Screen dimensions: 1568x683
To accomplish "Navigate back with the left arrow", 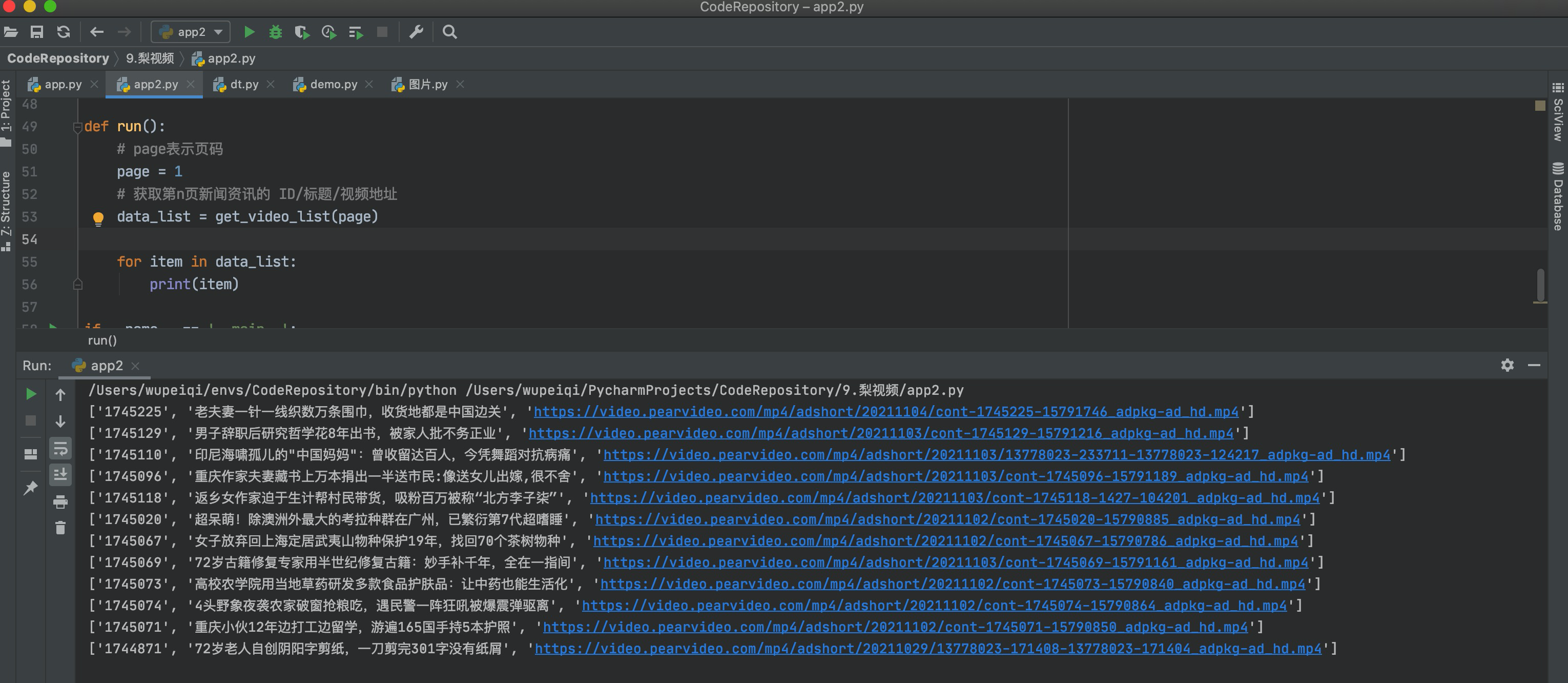I will pyautogui.click(x=97, y=32).
